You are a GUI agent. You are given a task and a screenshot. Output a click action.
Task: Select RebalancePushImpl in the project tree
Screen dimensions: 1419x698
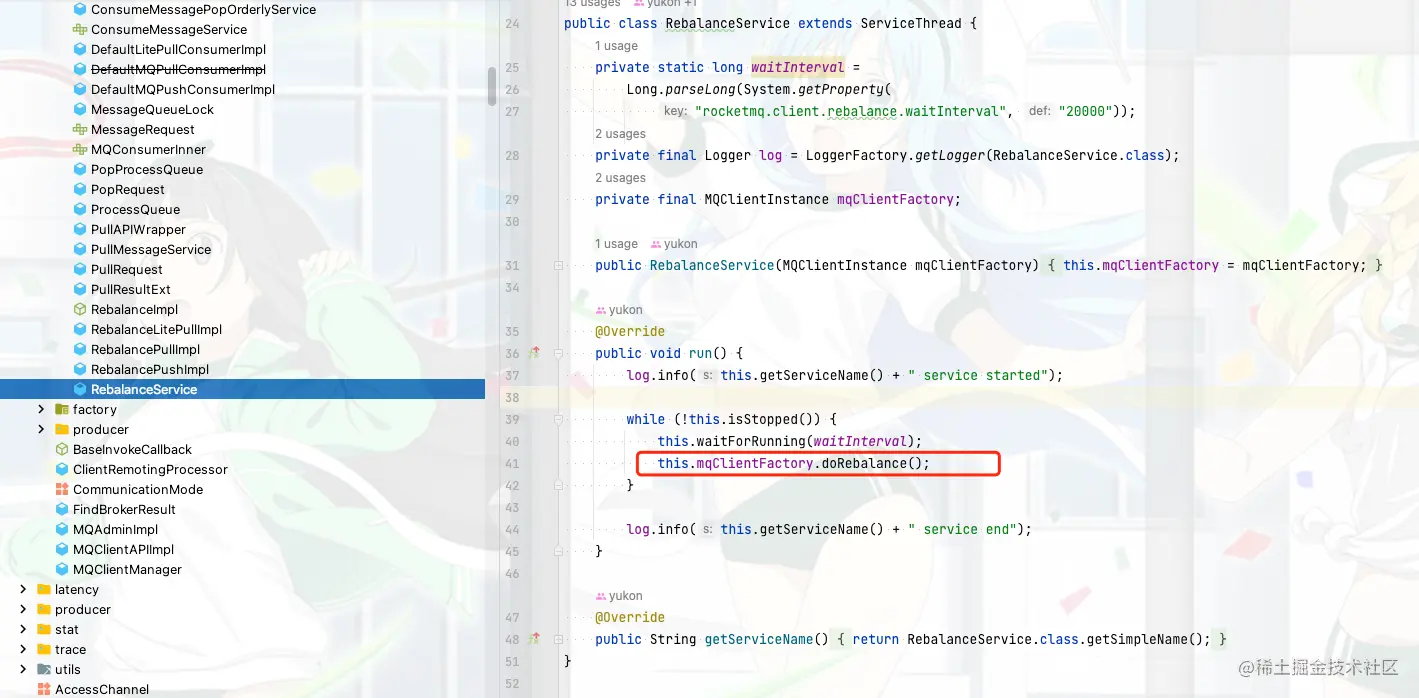[x=150, y=369]
